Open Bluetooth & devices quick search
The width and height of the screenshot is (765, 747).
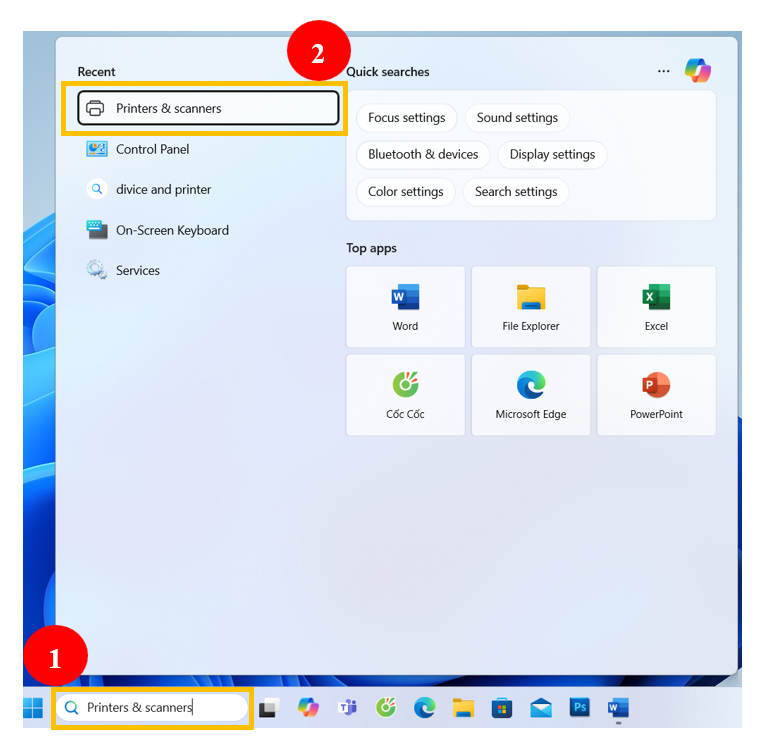point(423,154)
